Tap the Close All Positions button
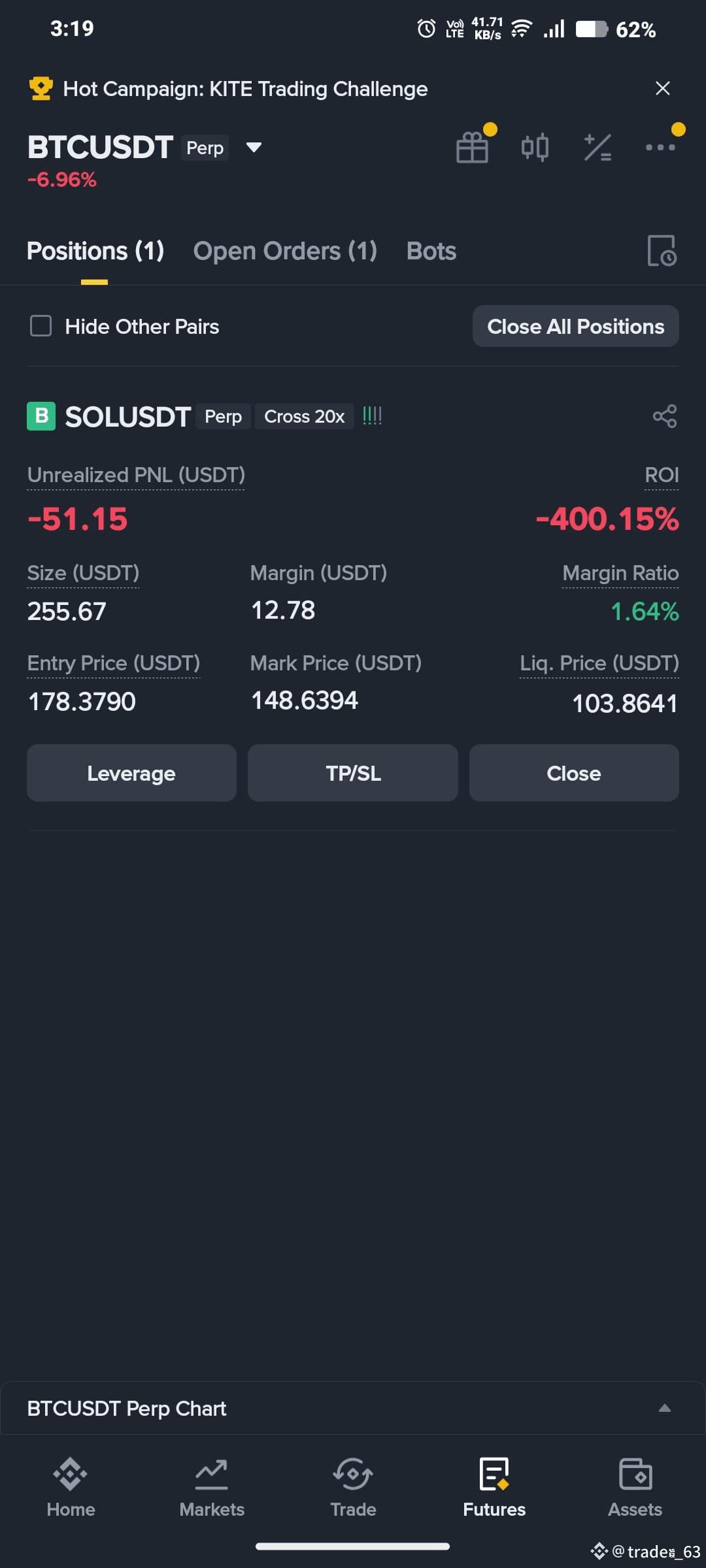 575,326
